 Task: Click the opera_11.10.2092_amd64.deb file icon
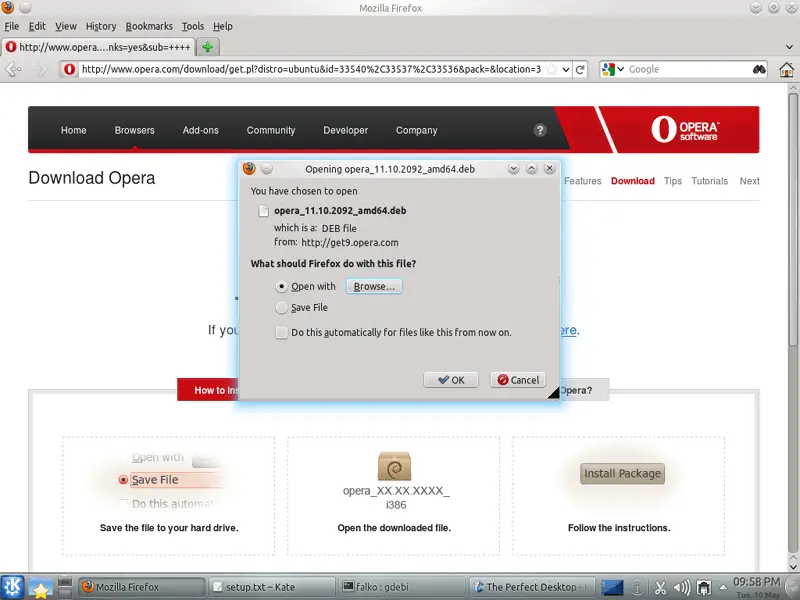tap(263, 211)
